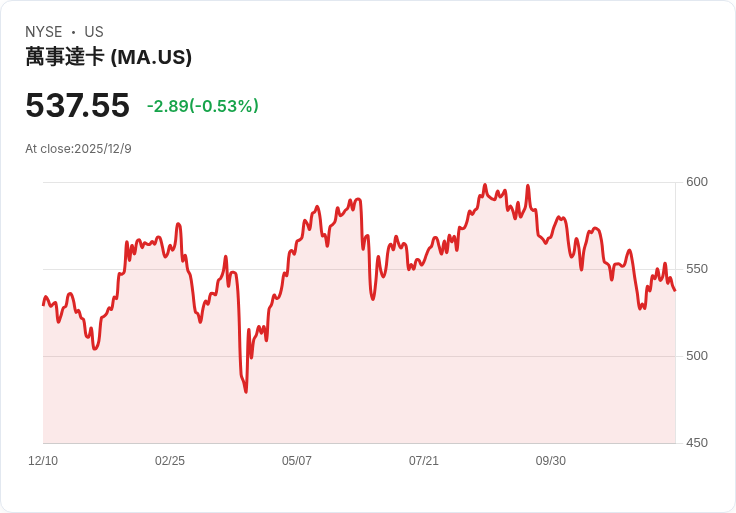Click the price line's leftmost starting point
This screenshot has width=736, height=513.
[x=43, y=305]
